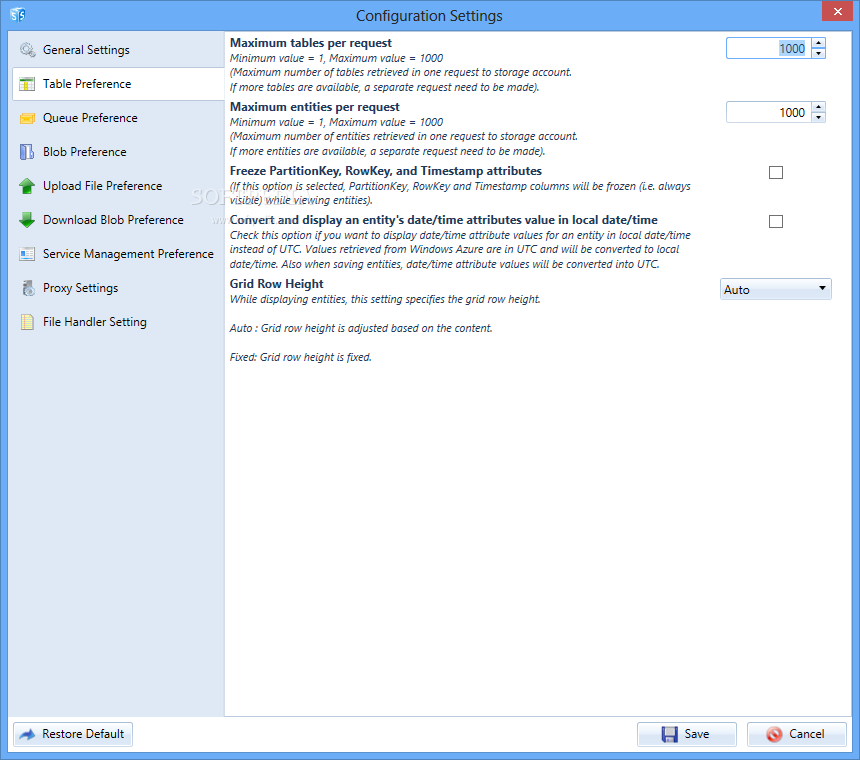This screenshot has width=860, height=760.
Task: Open Proxy Settings section
Action: 118,288
